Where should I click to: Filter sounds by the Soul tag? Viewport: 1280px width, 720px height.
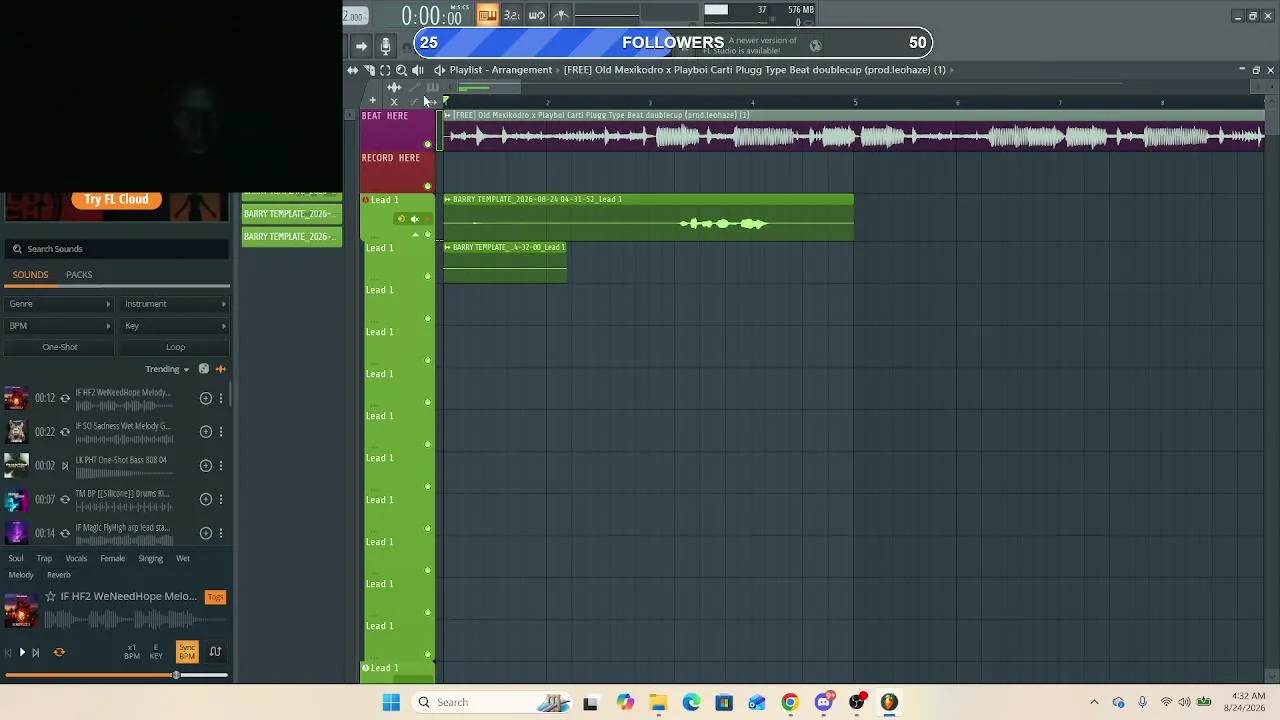[16, 559]
